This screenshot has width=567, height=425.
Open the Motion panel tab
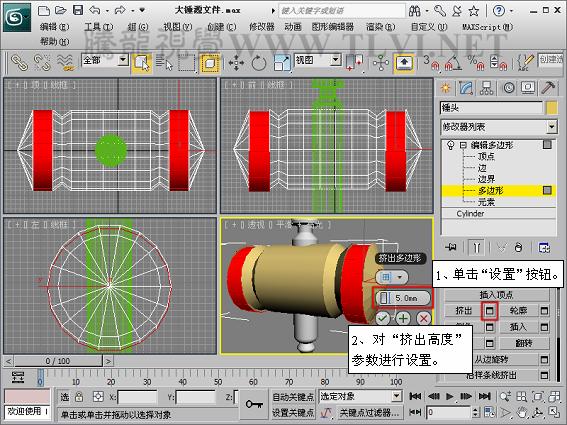tap(508, 88)
